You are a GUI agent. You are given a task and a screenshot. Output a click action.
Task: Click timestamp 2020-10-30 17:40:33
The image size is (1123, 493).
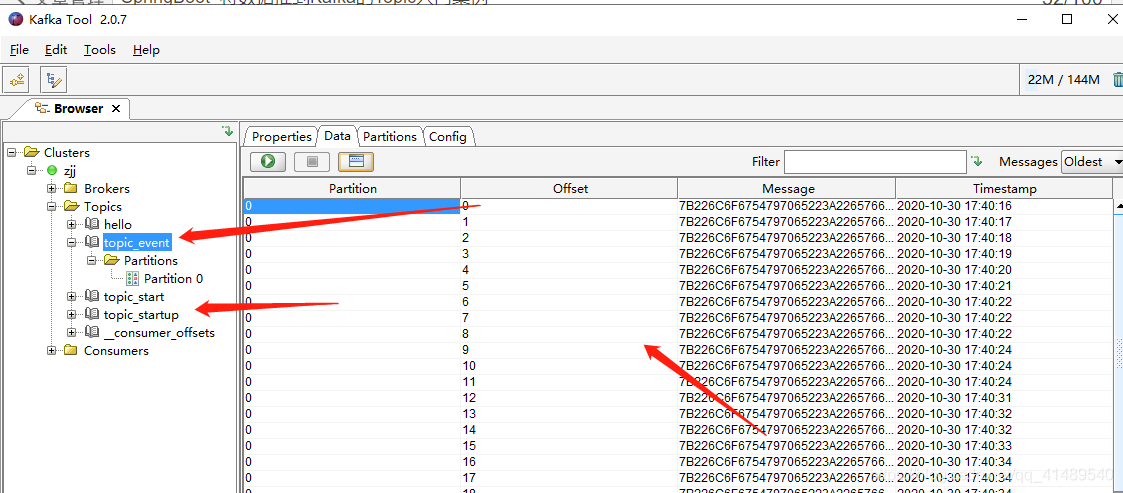tap(954, 446)
